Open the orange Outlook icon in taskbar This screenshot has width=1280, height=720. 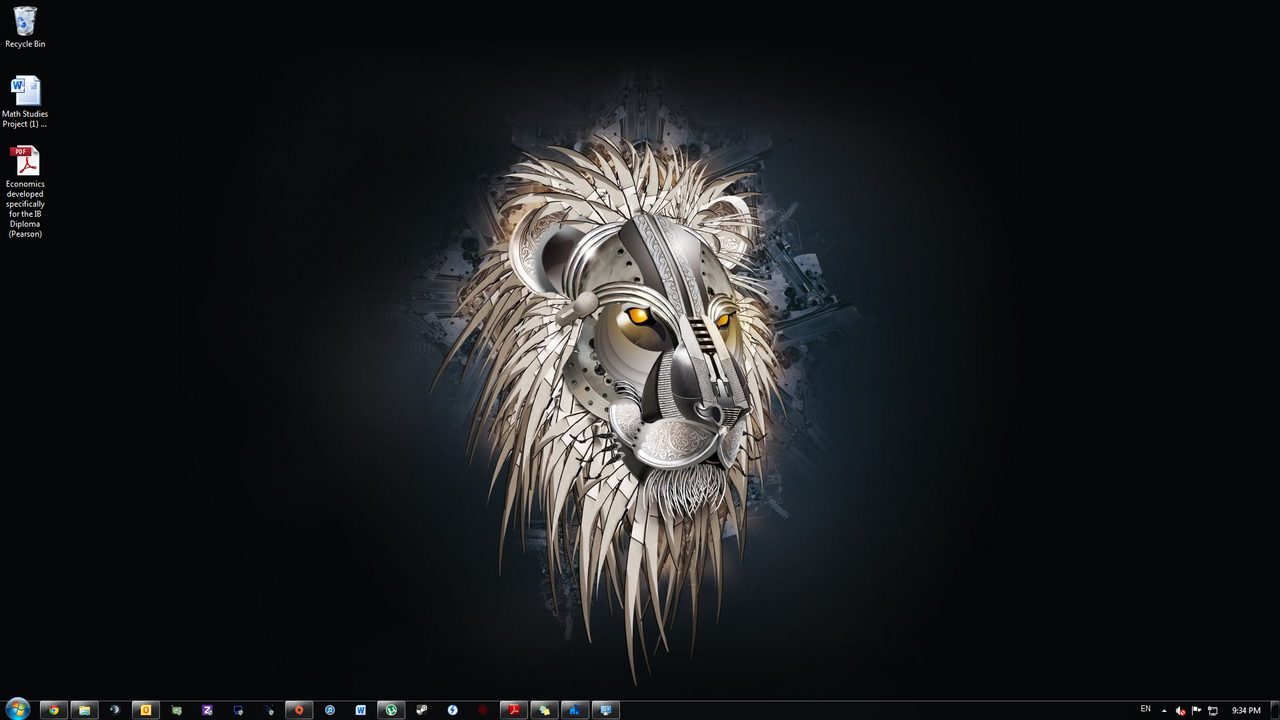146,710
